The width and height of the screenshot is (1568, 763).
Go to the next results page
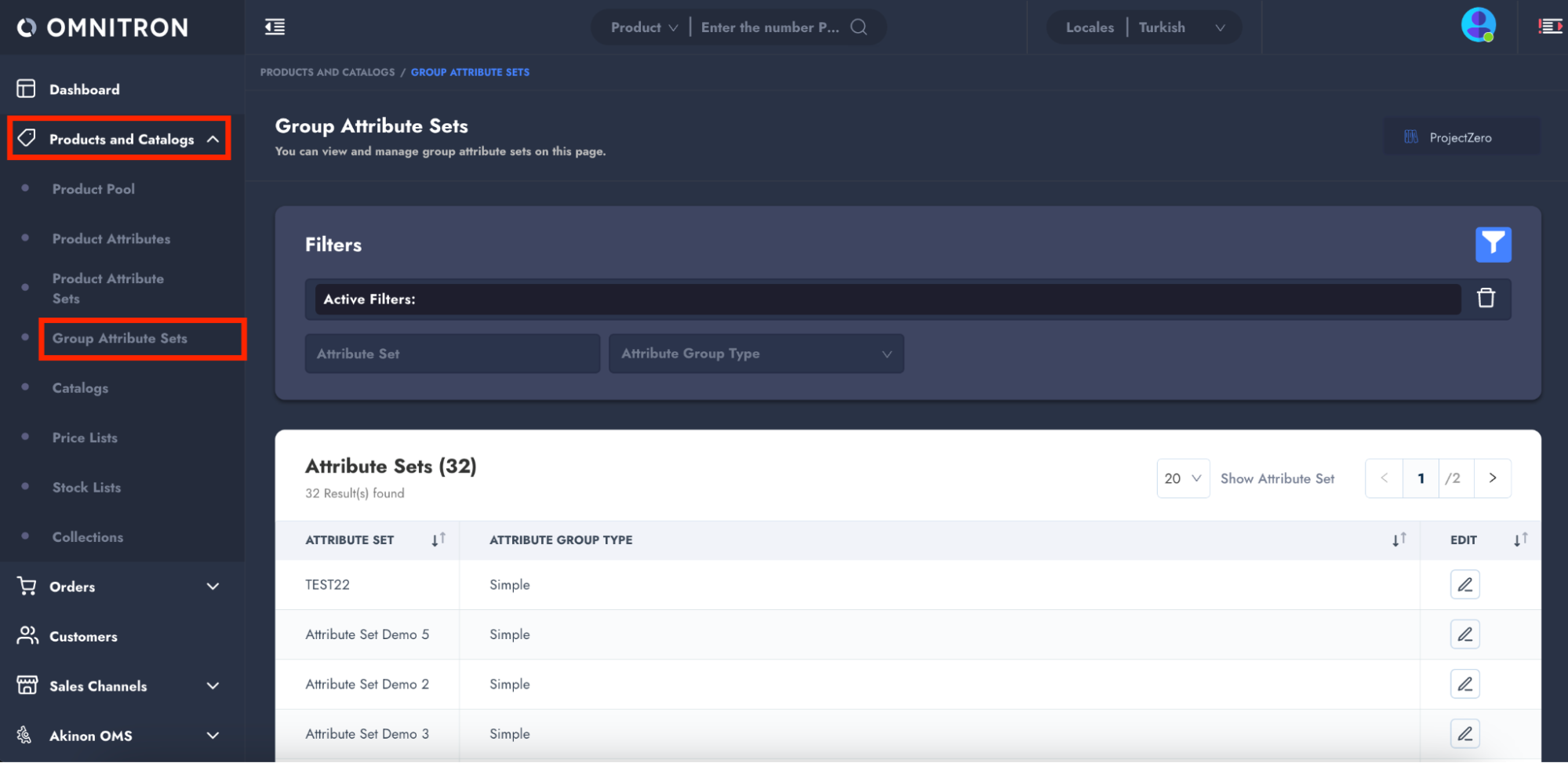1492,478
